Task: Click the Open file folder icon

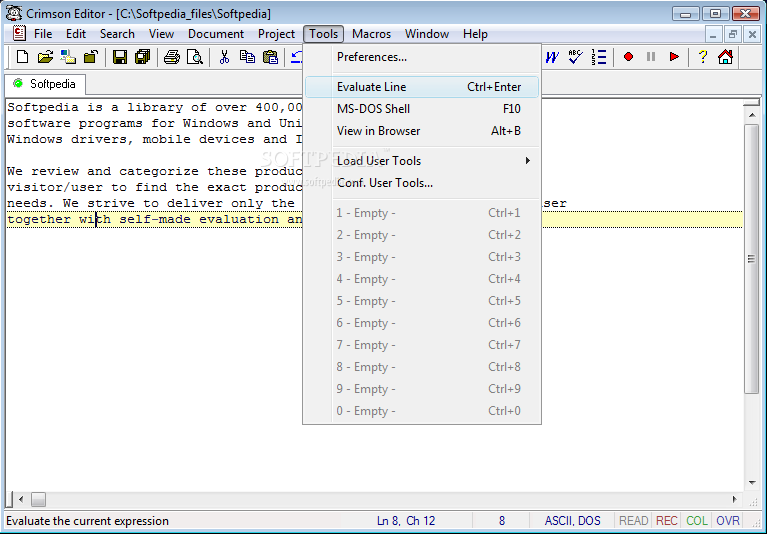Action: pos(45,57)
